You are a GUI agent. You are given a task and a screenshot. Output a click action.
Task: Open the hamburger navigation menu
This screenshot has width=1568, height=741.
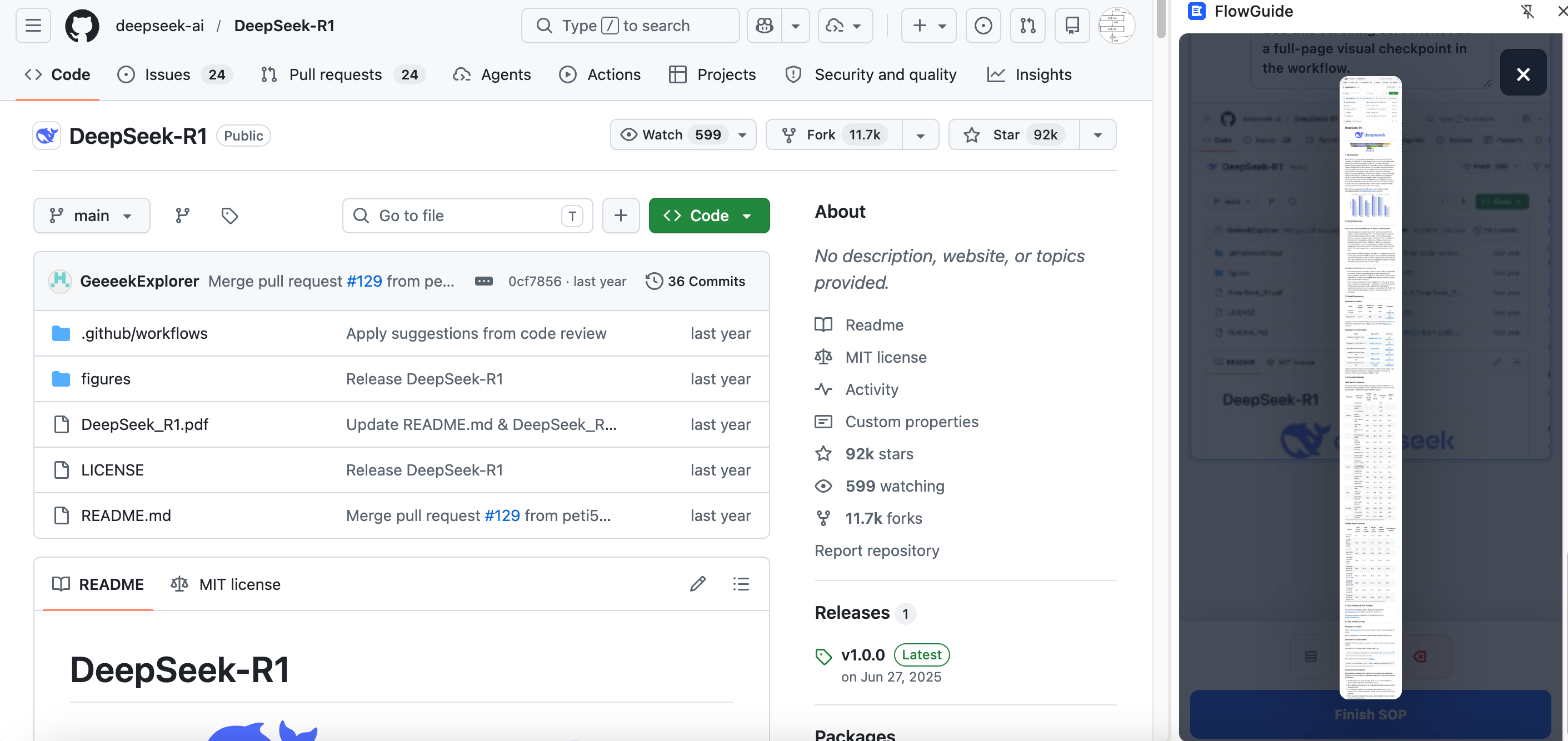pyautogui.click(x=33, y=26)
